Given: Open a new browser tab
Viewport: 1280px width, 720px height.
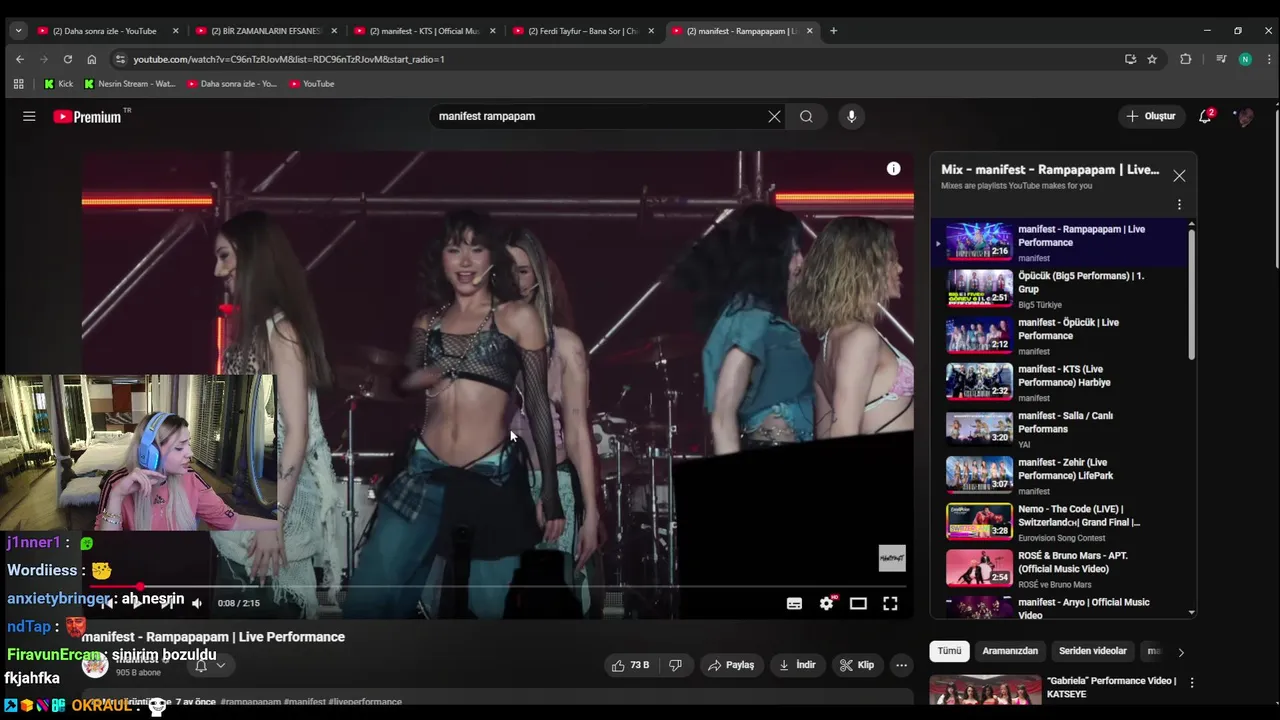Looking at the screenshot, I should [x=834, y=31].
